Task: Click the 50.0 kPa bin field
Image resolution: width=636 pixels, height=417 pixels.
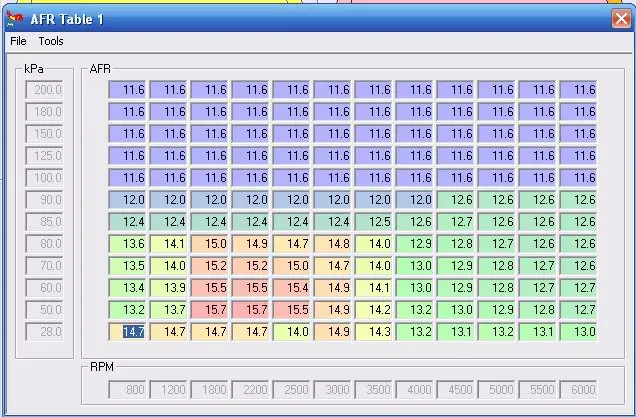Action: (44, 310)
